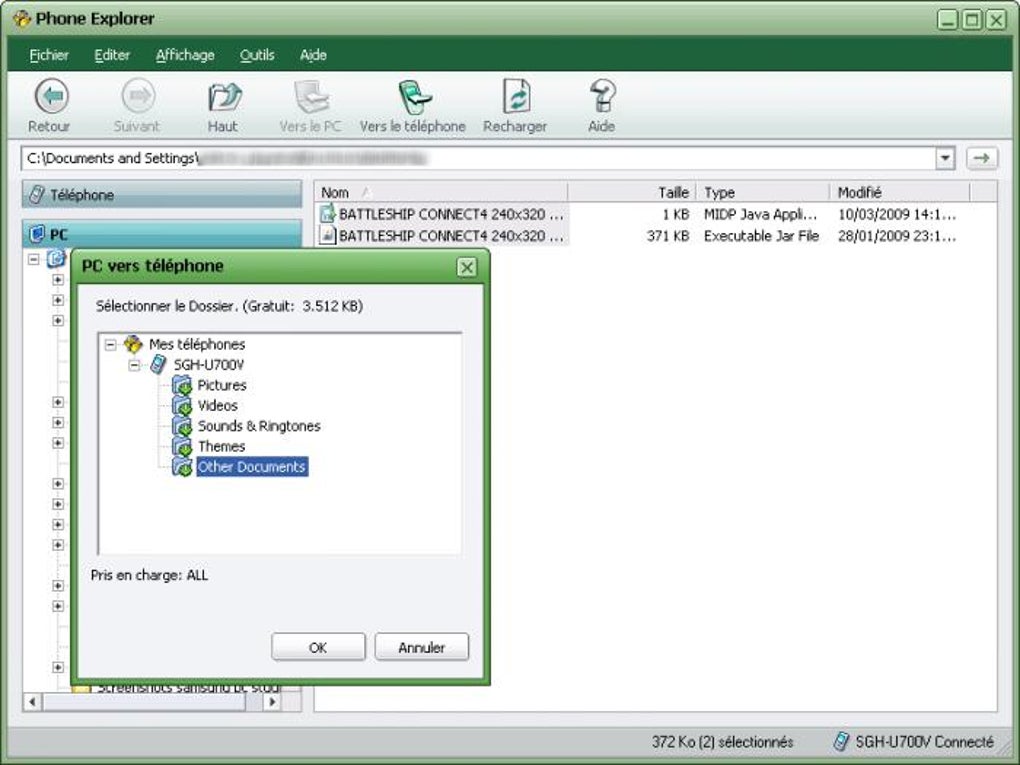
Task: Click the Themes folder icon in dialog
Action: tap(181, 446)
